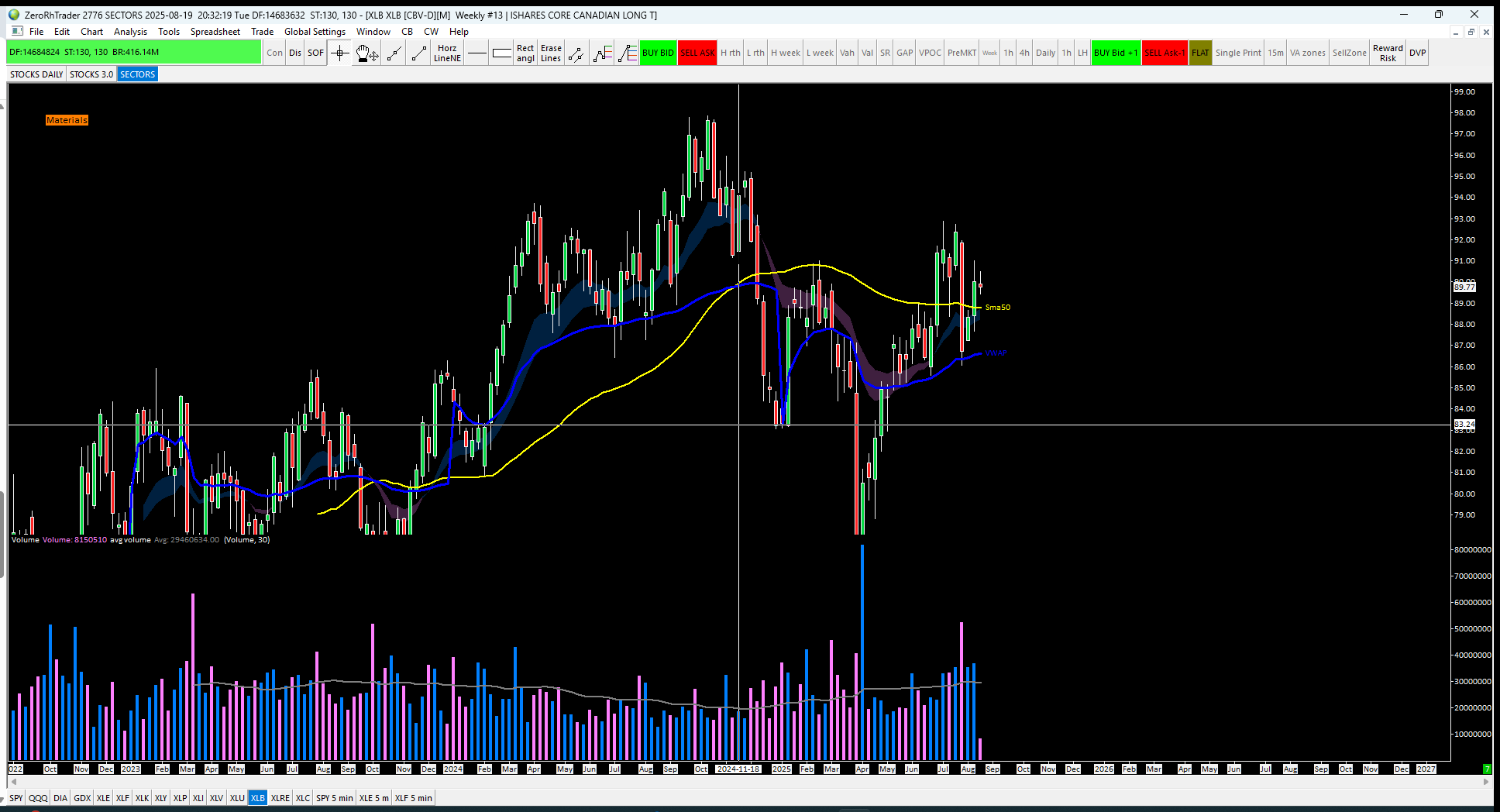Screen dimensions: 1500x812
Task: Switch to the STOCKS 3.0 chartbook tab
Action: (x=91, y=74)
